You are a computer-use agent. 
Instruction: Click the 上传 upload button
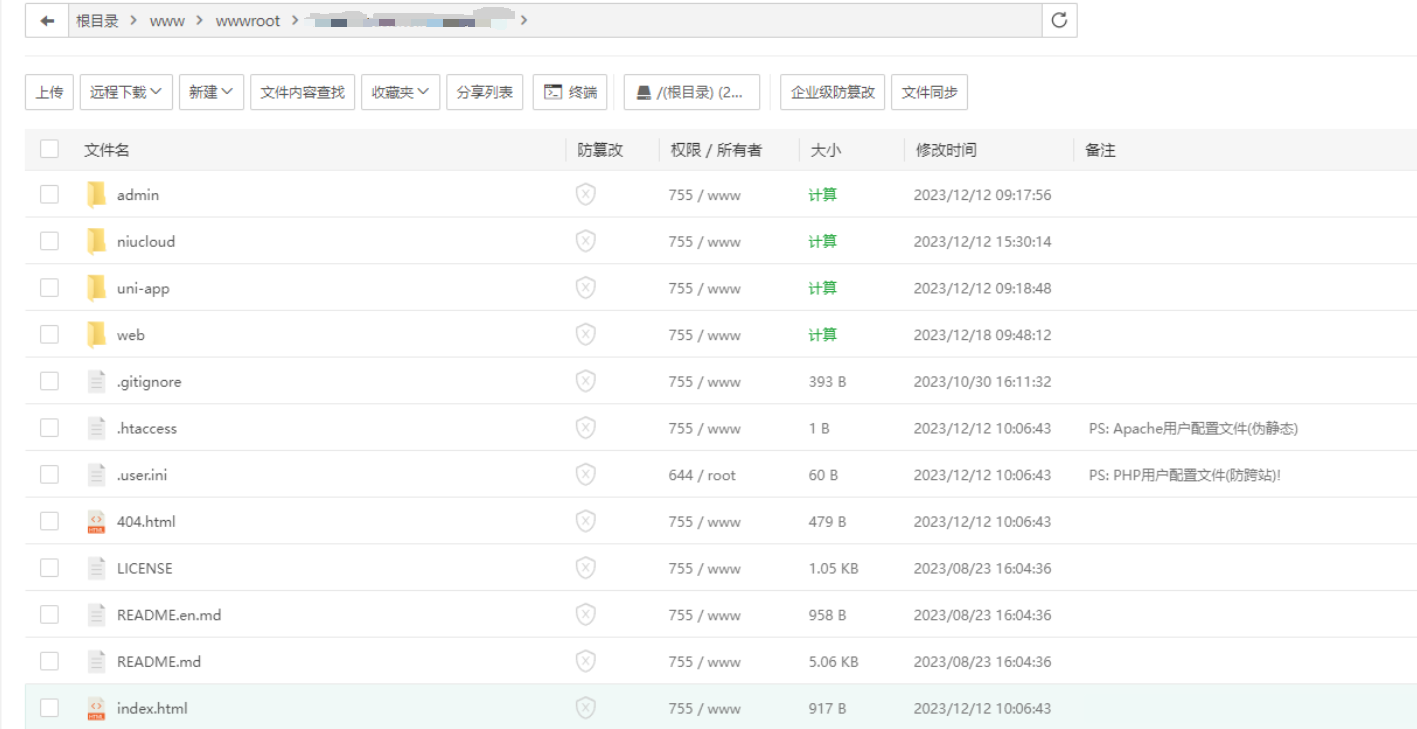click(x=49, y=92)
